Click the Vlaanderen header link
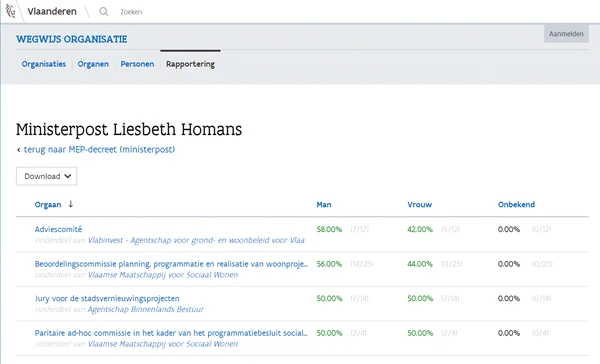Screen dimensions: 600x364 (x=52, y=11)
